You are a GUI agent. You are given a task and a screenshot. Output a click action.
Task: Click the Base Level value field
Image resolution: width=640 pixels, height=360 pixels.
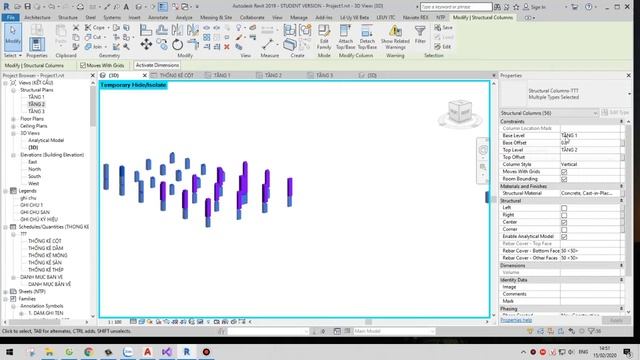tap(591, 136)
